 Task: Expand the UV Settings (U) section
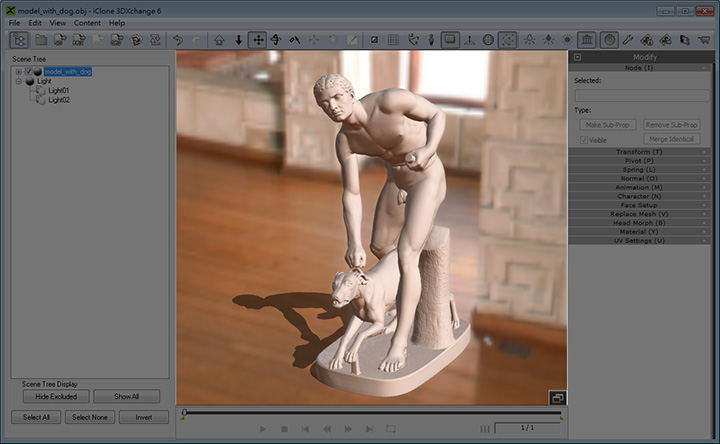point(639,241)
